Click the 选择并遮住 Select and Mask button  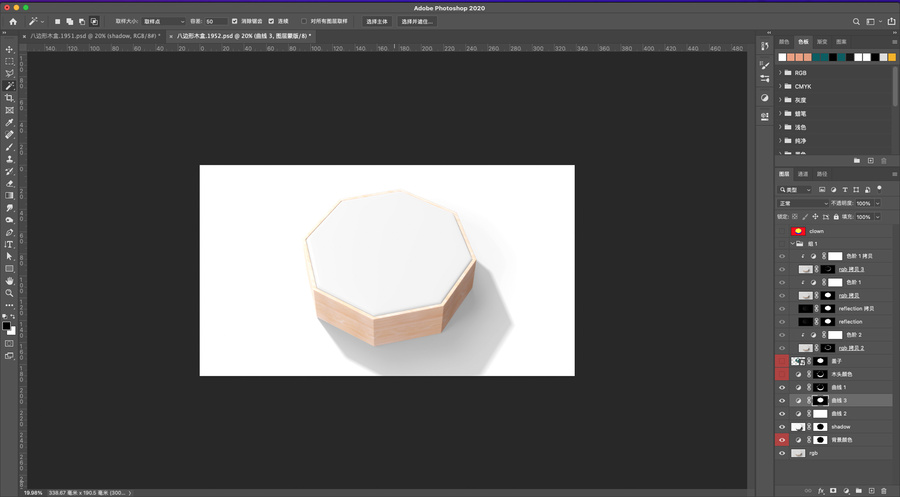[x=417, y=21]
